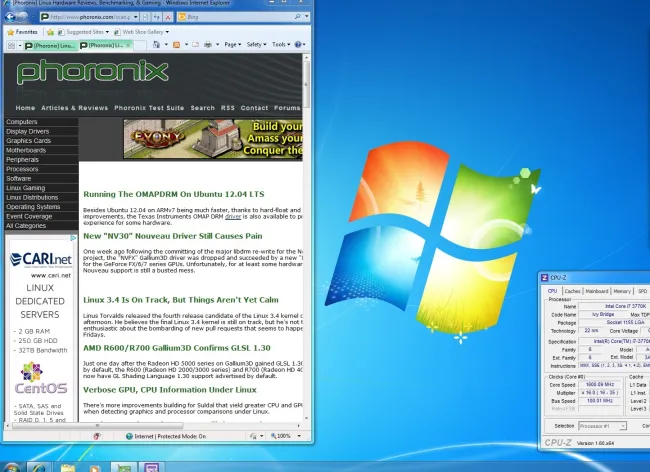This screenshot has width=650, height=472.
Task: Switch to the Caches tab in CPU-Z
Action: (571, 291)
